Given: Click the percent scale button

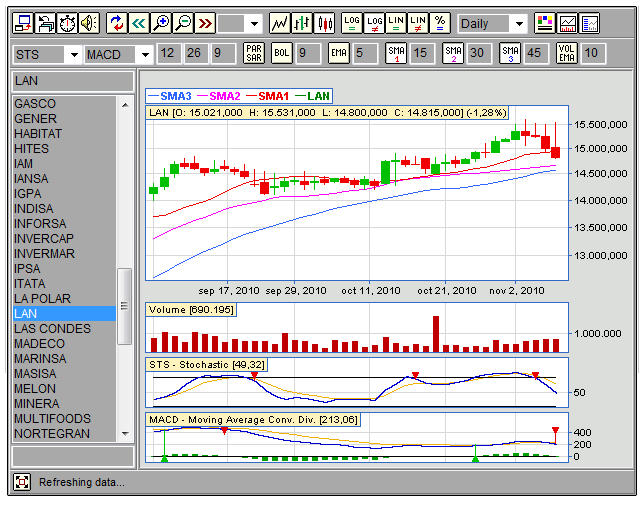Looking at the screenshot, I should tap(439, 23).
